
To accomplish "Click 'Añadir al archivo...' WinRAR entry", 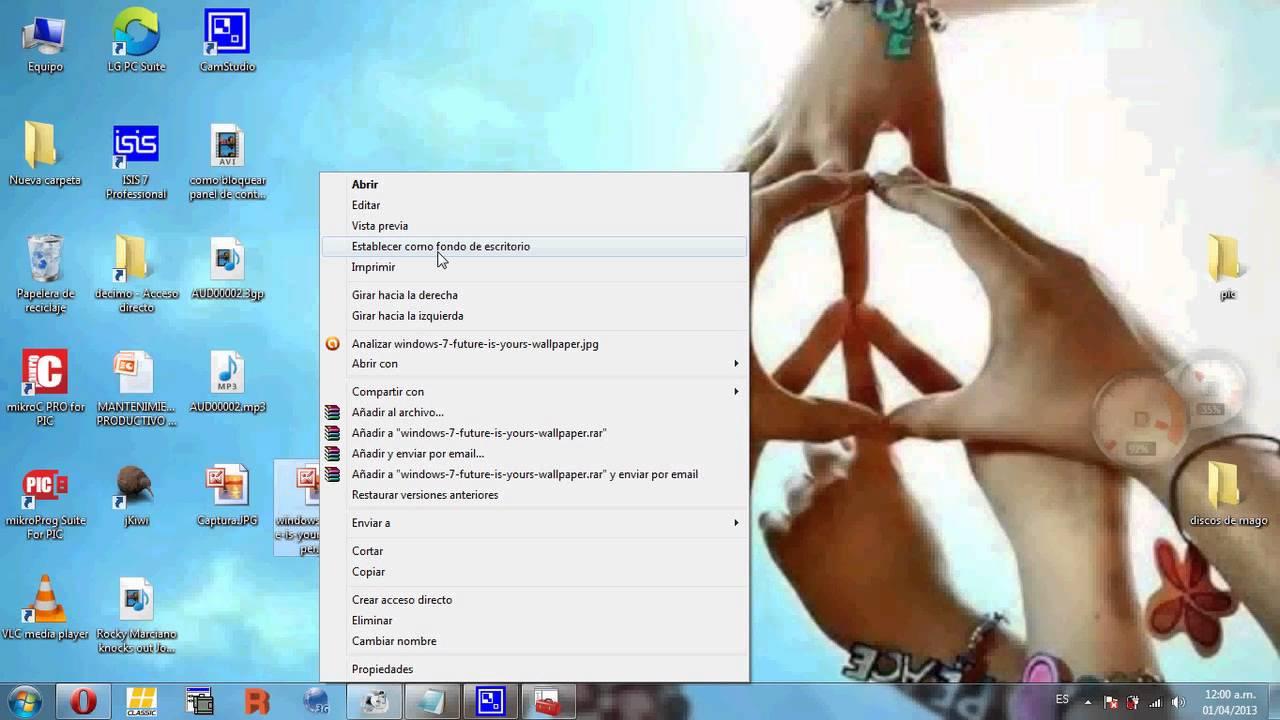I will (x=397, y=413).
